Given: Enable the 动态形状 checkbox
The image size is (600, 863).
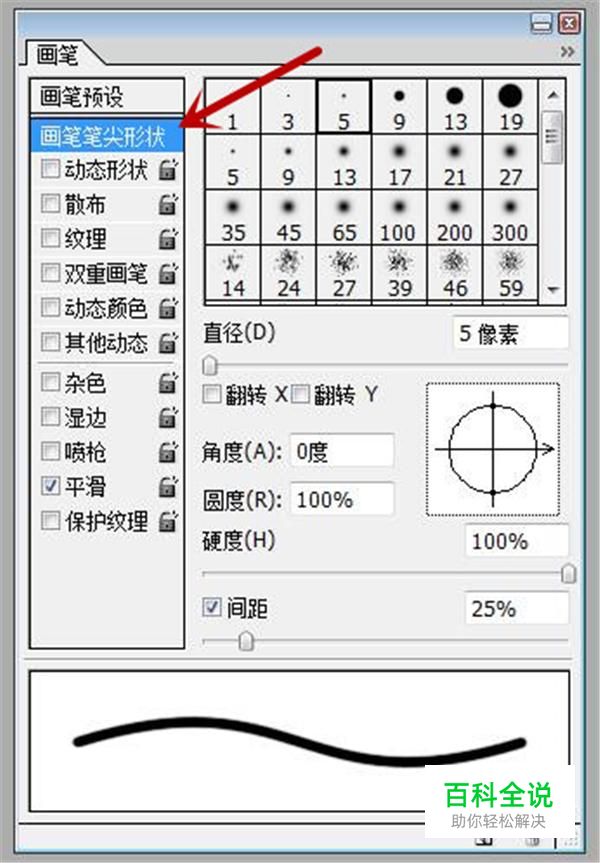Looking at the screenshot, I should click(50, 169).
